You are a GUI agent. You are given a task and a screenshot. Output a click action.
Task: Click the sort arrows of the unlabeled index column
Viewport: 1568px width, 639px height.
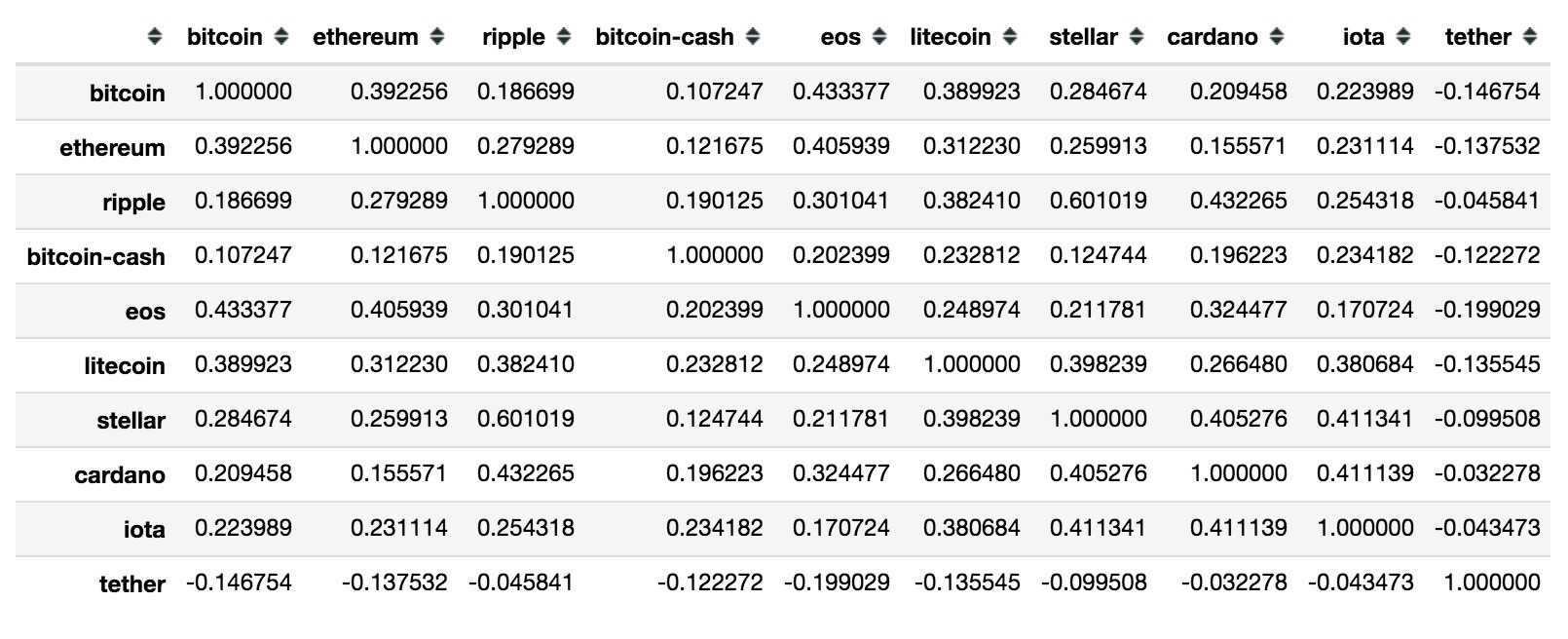point(155,37)
